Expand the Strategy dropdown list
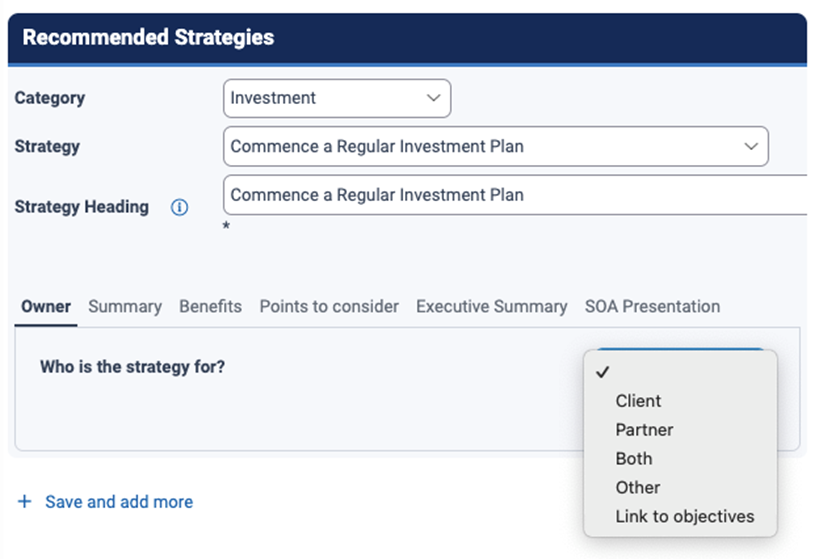Screen dimensions: 815x559 495,146
